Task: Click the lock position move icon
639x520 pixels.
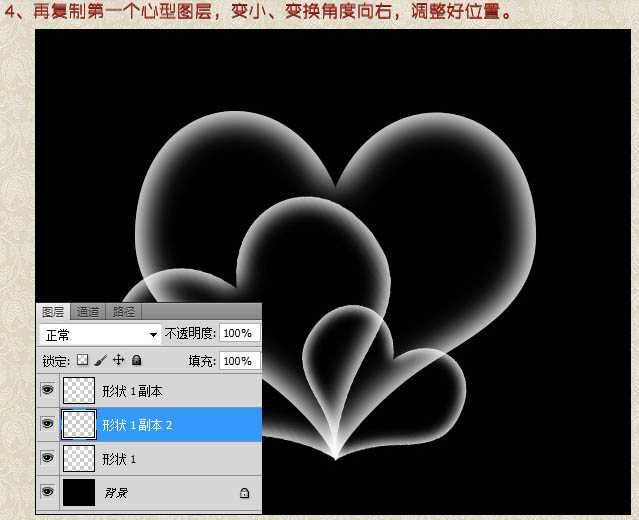Action: pos(118,360)
